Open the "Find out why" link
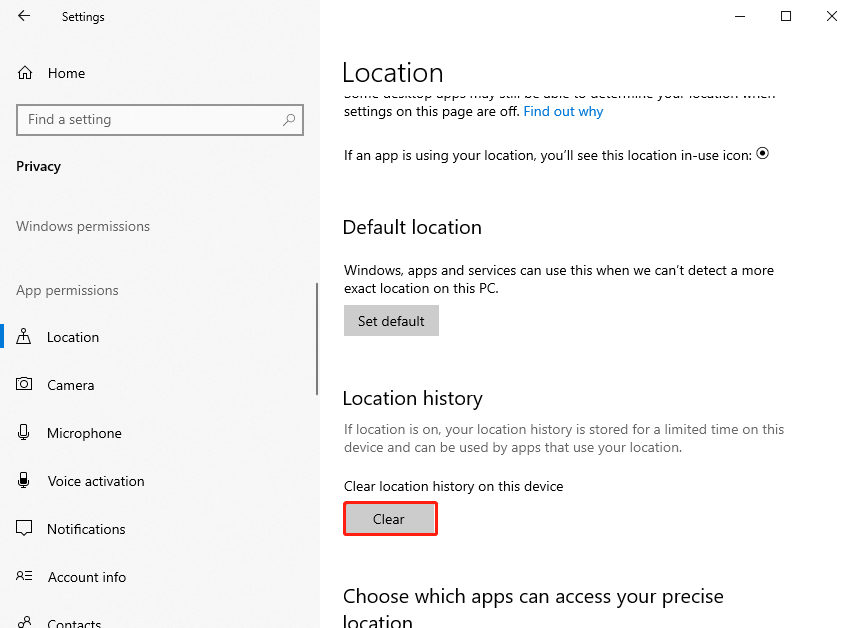The width and height of the screenshot is (855, 628). pyautogui.click(x=563, y=111)
